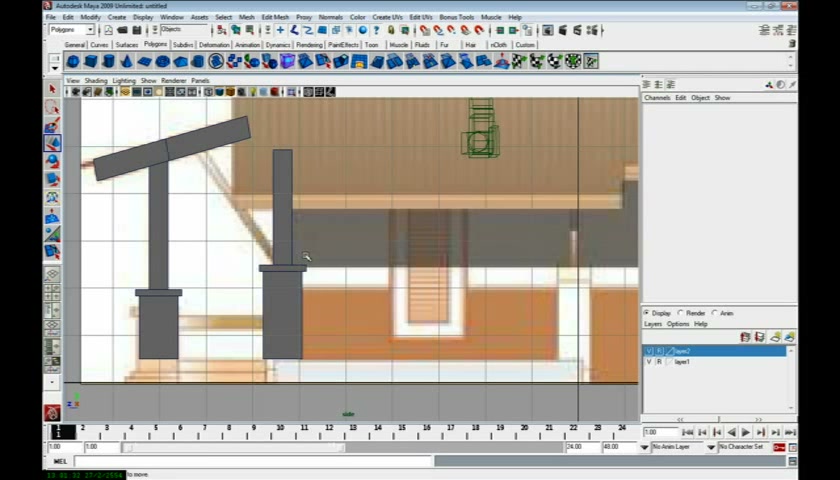840x480 pixels.
Task: Open the No Character Set dropdown arrow
Action: (x=711, y=447)
